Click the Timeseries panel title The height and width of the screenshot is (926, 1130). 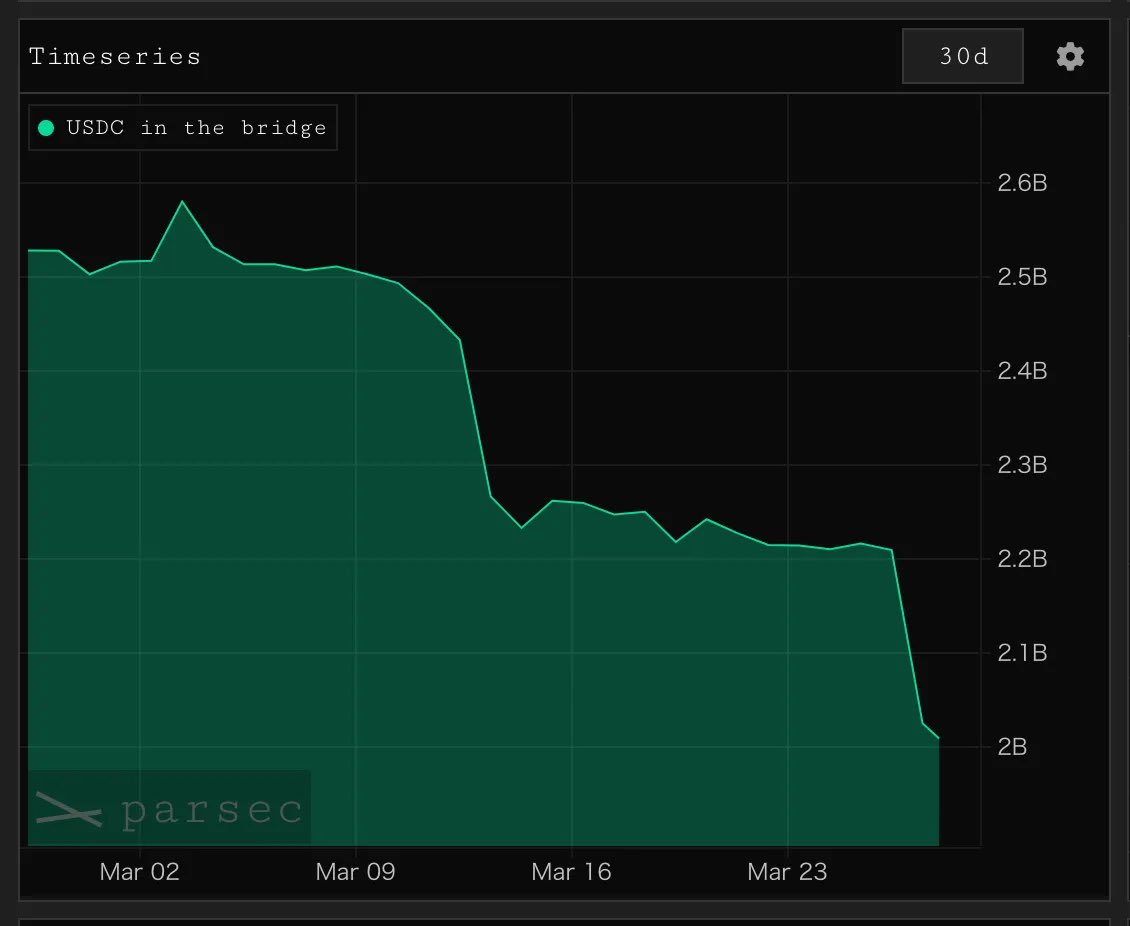tap(115, 56)
